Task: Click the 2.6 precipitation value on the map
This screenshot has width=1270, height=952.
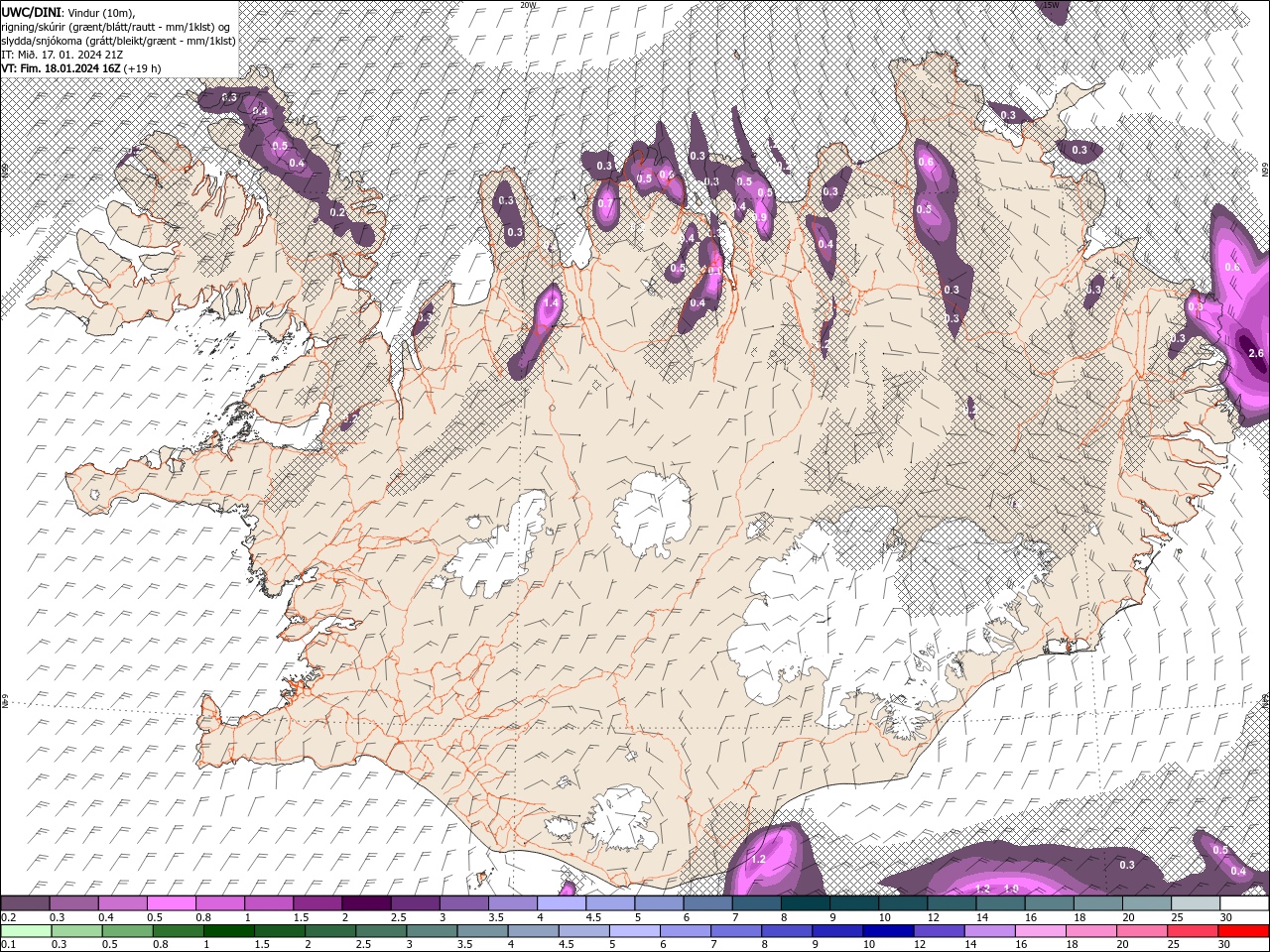Action: point(1255,354)
